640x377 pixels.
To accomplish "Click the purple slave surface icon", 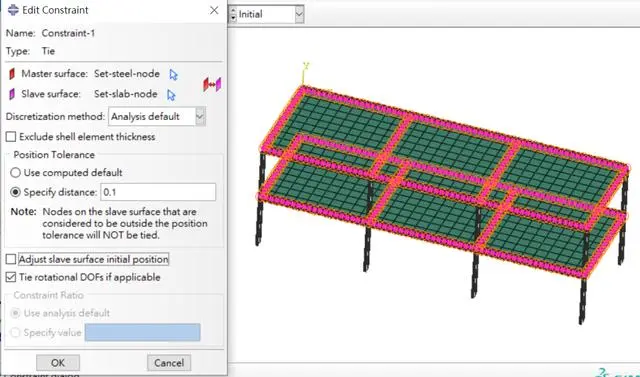I will click(12, 94).
